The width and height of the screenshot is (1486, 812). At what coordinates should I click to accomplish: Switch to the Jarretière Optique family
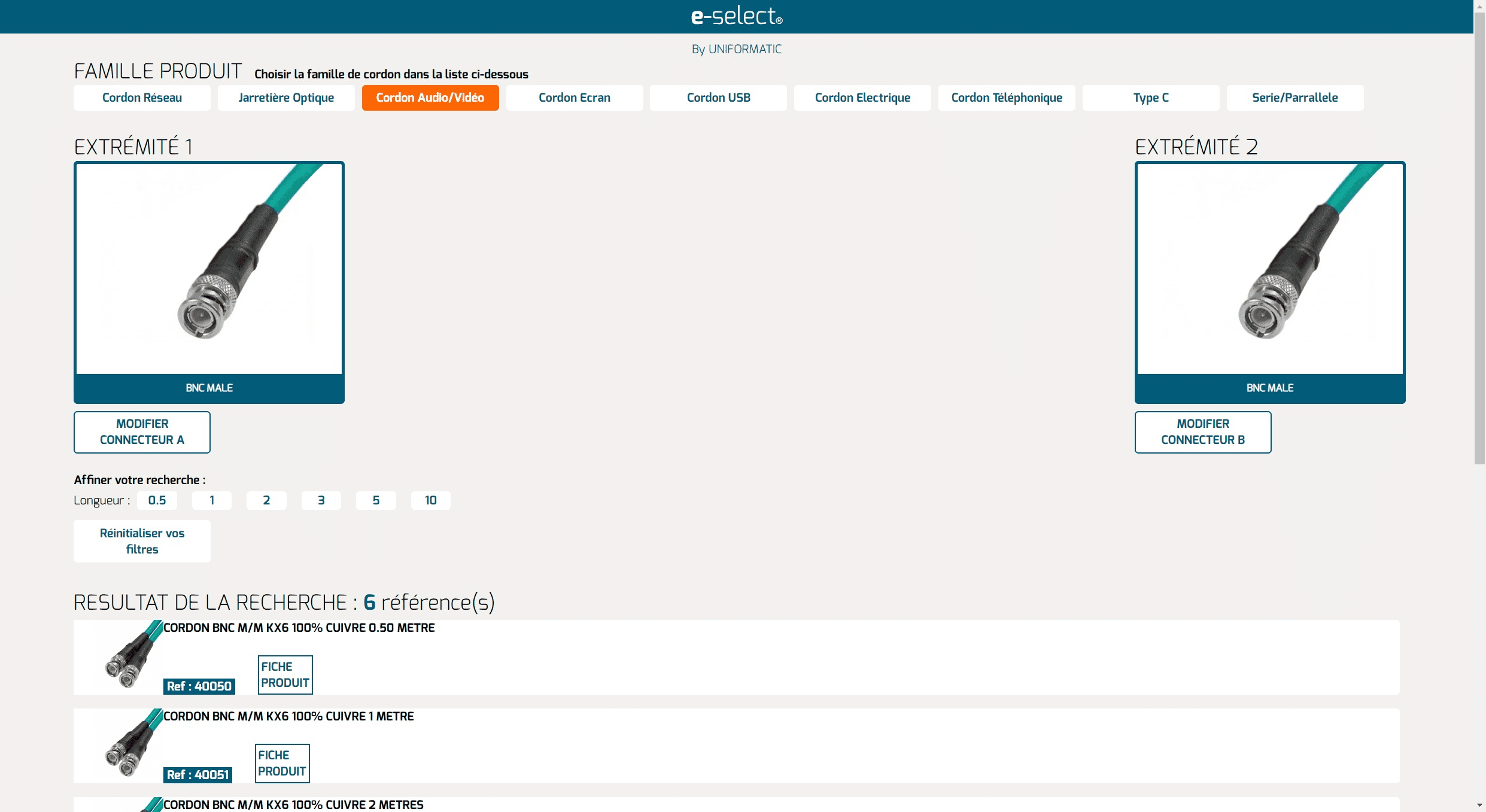[x=286, y=98]
